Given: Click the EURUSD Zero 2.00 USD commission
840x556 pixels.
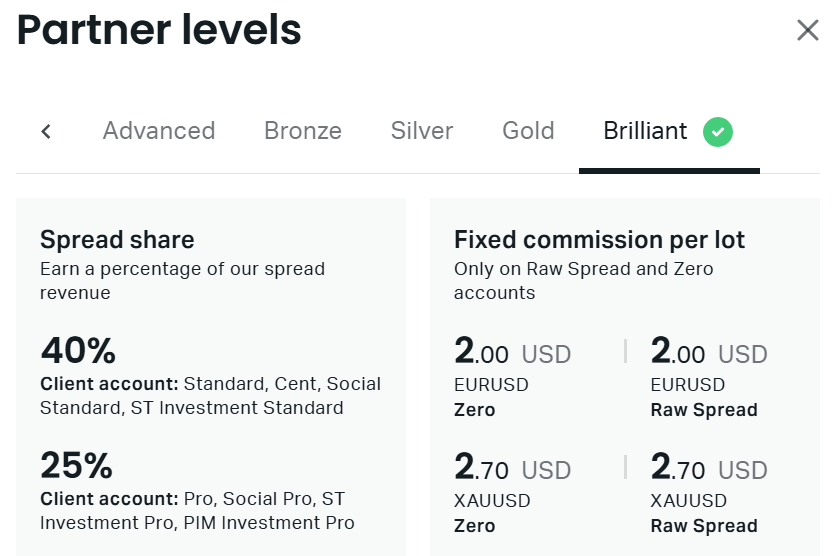Looking at the screenshot, I should pyautogui.click(x=512, y=353).
